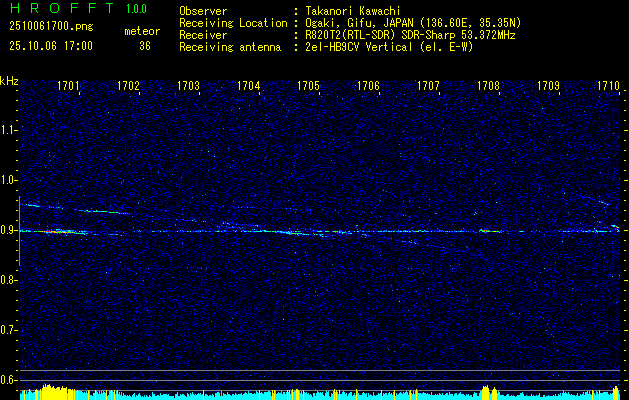Click the yellow power peak under 1708
The image size is (629, 400).
coord(485,393)
